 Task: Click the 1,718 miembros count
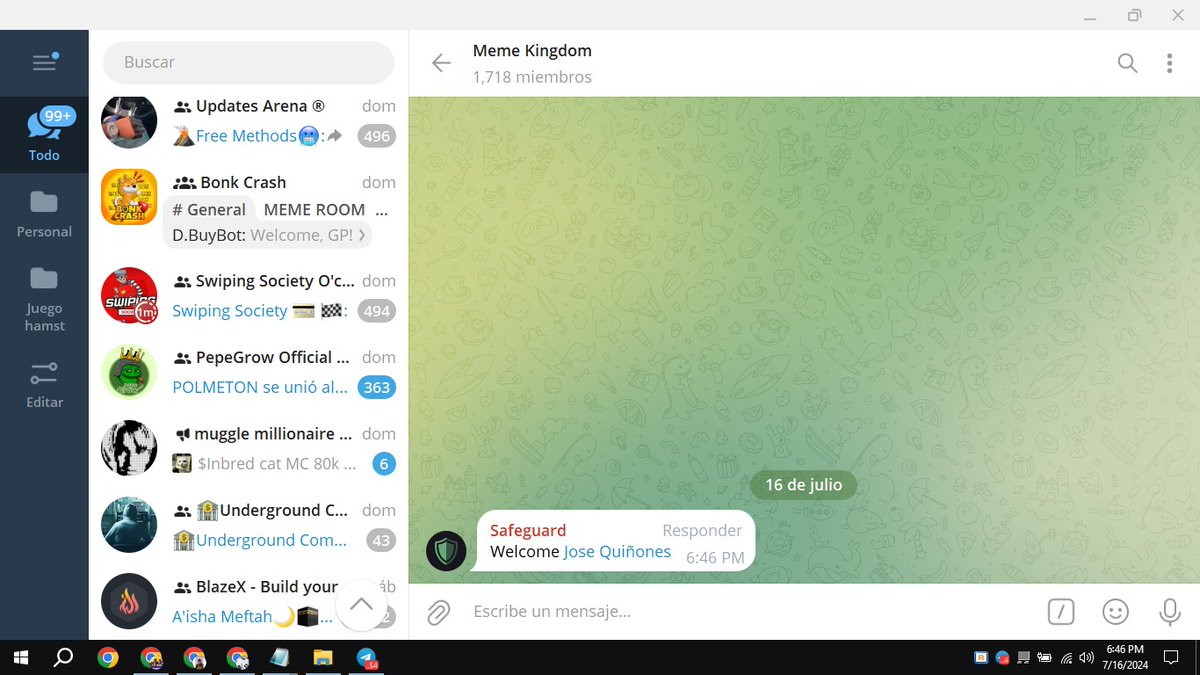pos(532,77)
